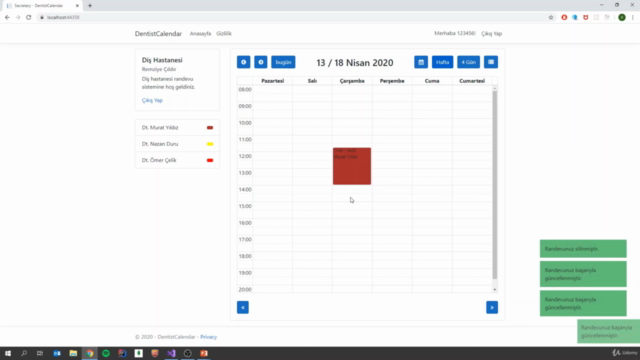Click Merhaba 123456! account link
Screen dimensions: 640x360
pos(455,33)
